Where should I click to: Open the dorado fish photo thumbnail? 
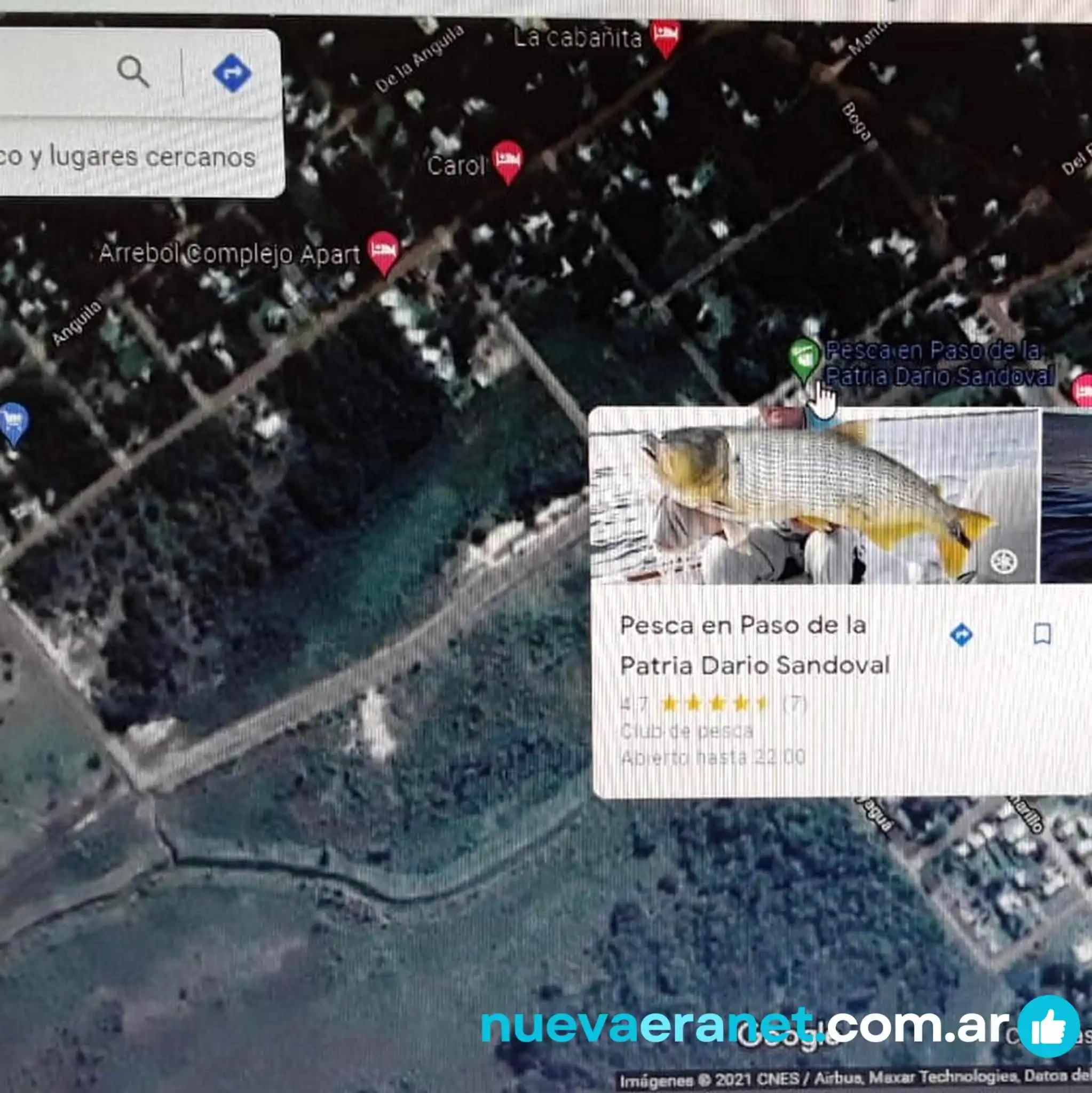pos(814,496)
